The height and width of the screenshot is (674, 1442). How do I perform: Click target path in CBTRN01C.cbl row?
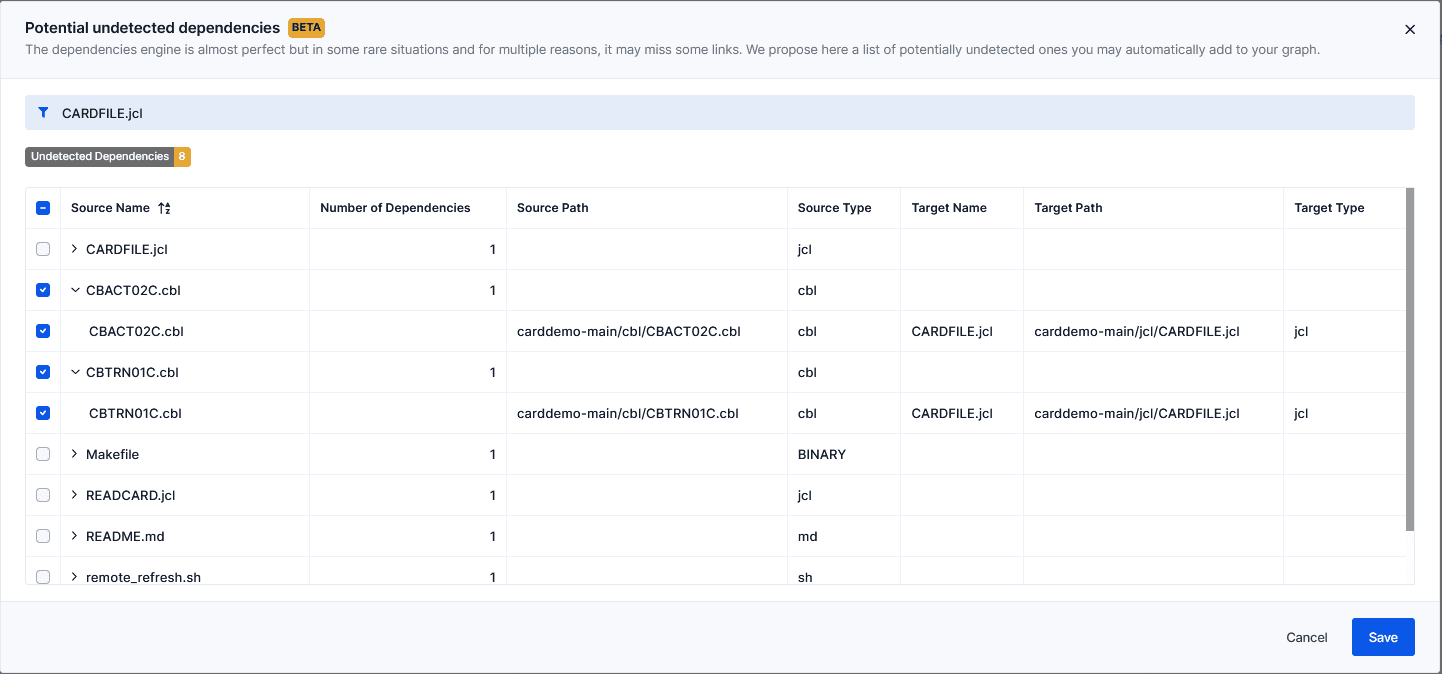click(1137, 413)
